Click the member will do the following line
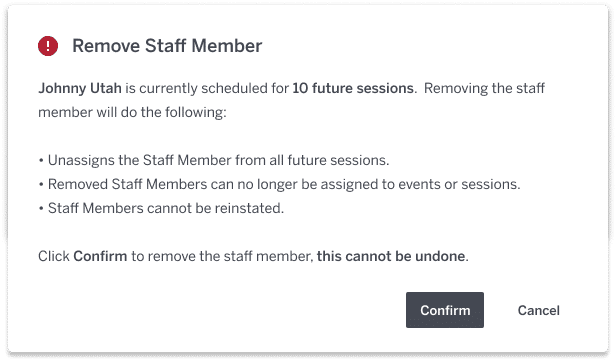 point(132,112)
